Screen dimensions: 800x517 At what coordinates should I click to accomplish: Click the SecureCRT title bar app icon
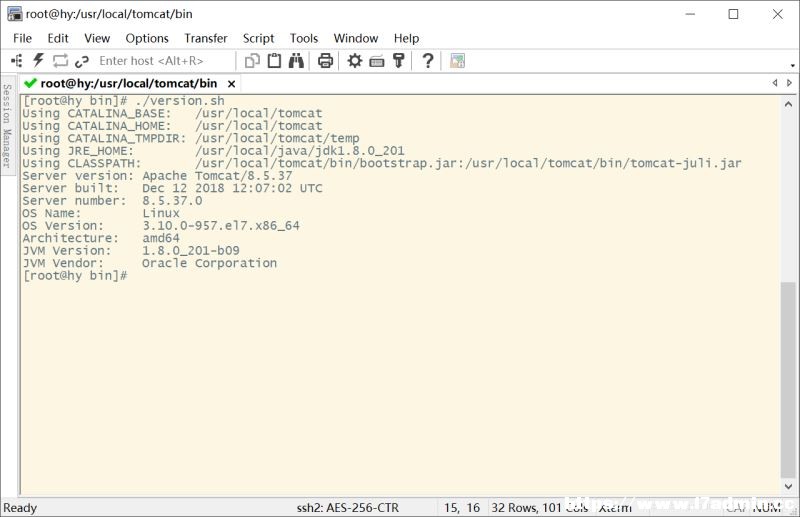pos(14,14)
